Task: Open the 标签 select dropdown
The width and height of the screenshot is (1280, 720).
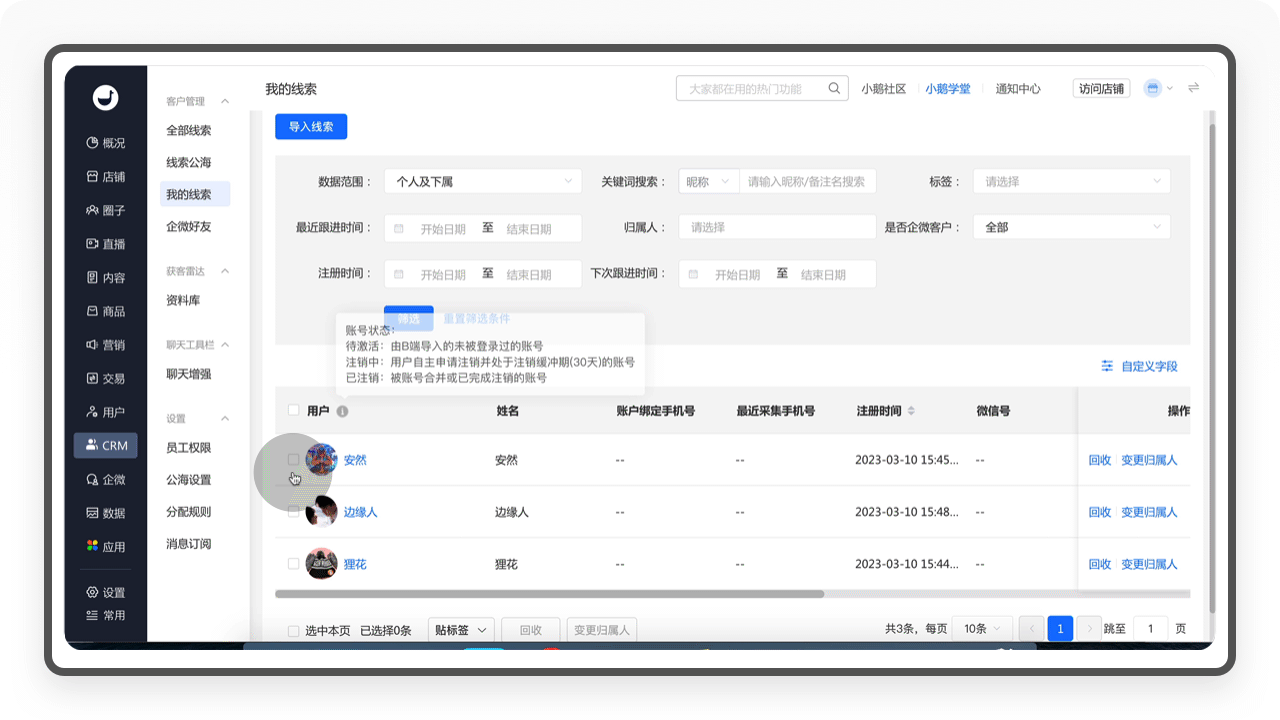Action: pos(1071,182)
